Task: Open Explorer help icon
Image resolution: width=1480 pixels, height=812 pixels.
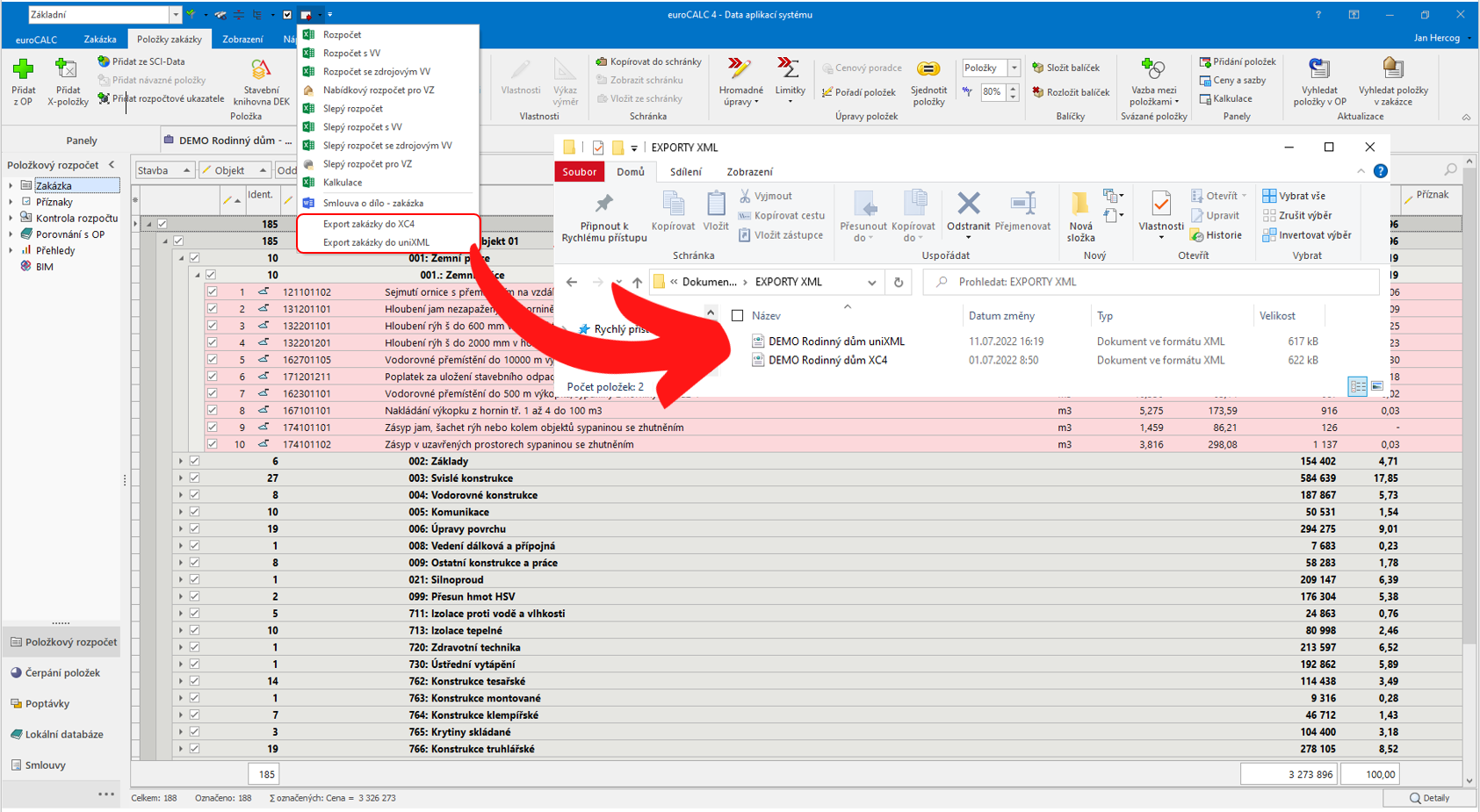Action: coord(1380,171)
